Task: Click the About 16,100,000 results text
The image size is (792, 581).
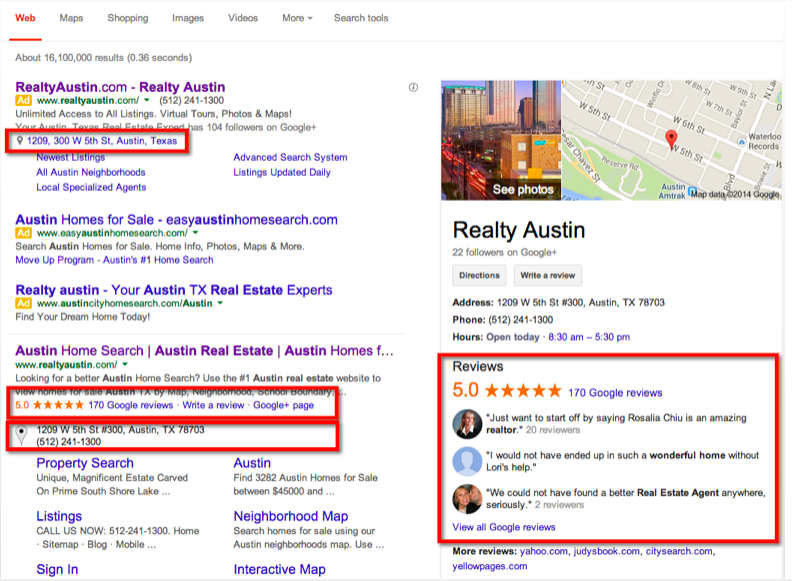Action: pyautogui.click(x=104, y=58)
